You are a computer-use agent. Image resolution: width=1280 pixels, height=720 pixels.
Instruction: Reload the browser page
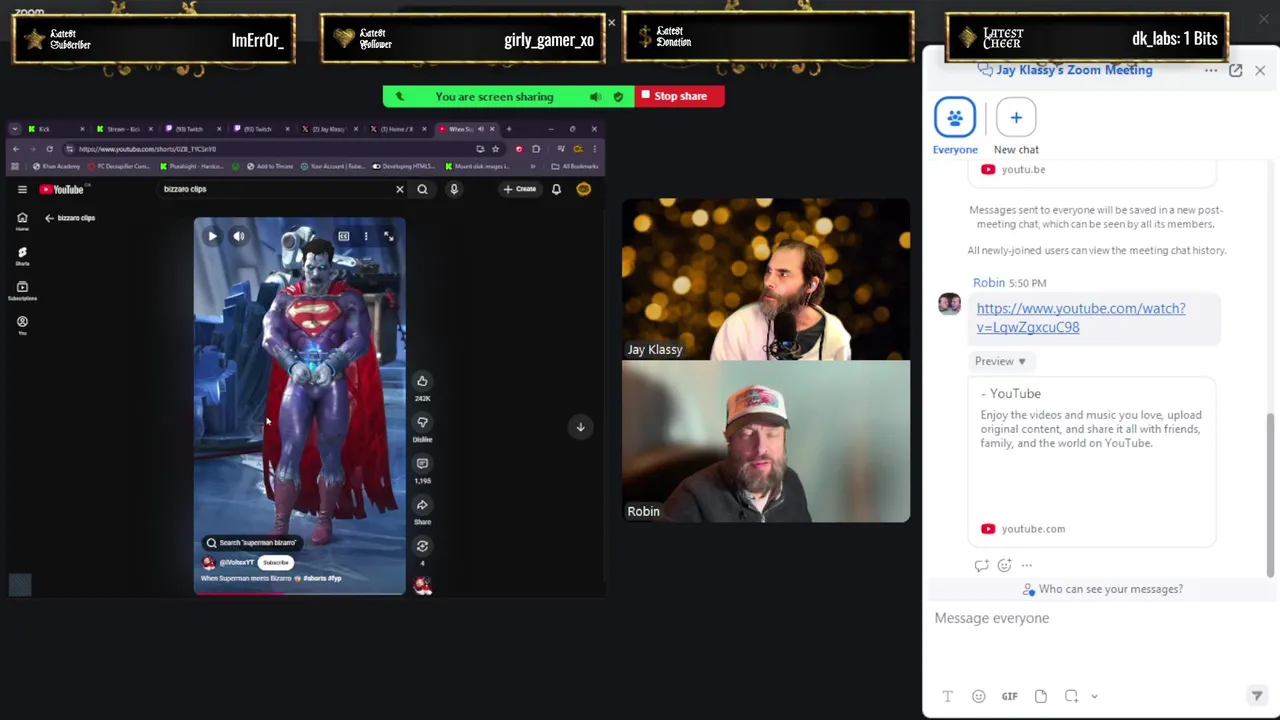(x=49, y=149)
